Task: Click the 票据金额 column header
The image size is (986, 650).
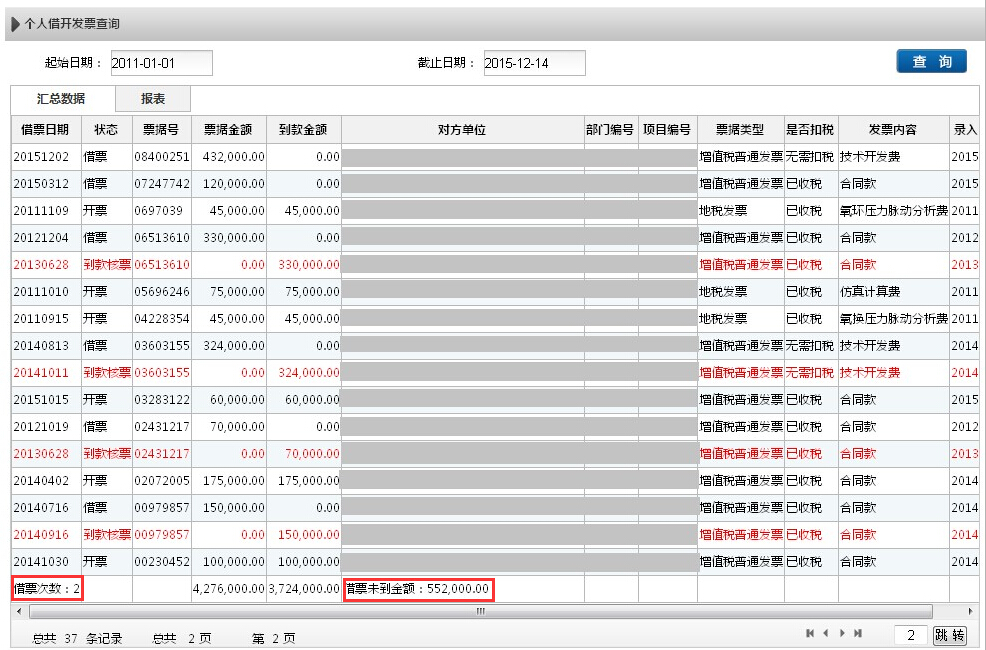Action: click(x=228, y=130)
